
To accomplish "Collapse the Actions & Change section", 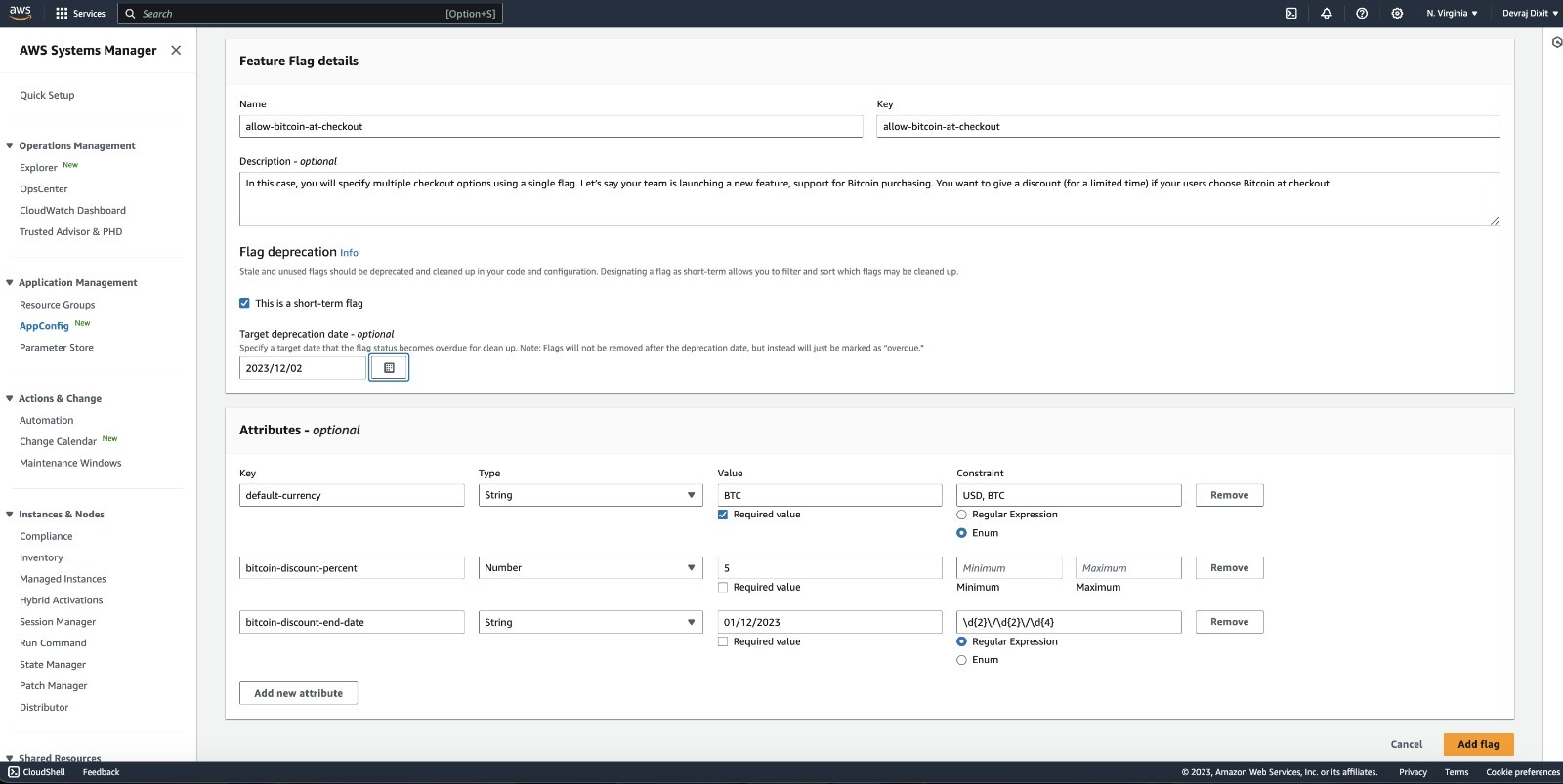I will click(10, 398).
